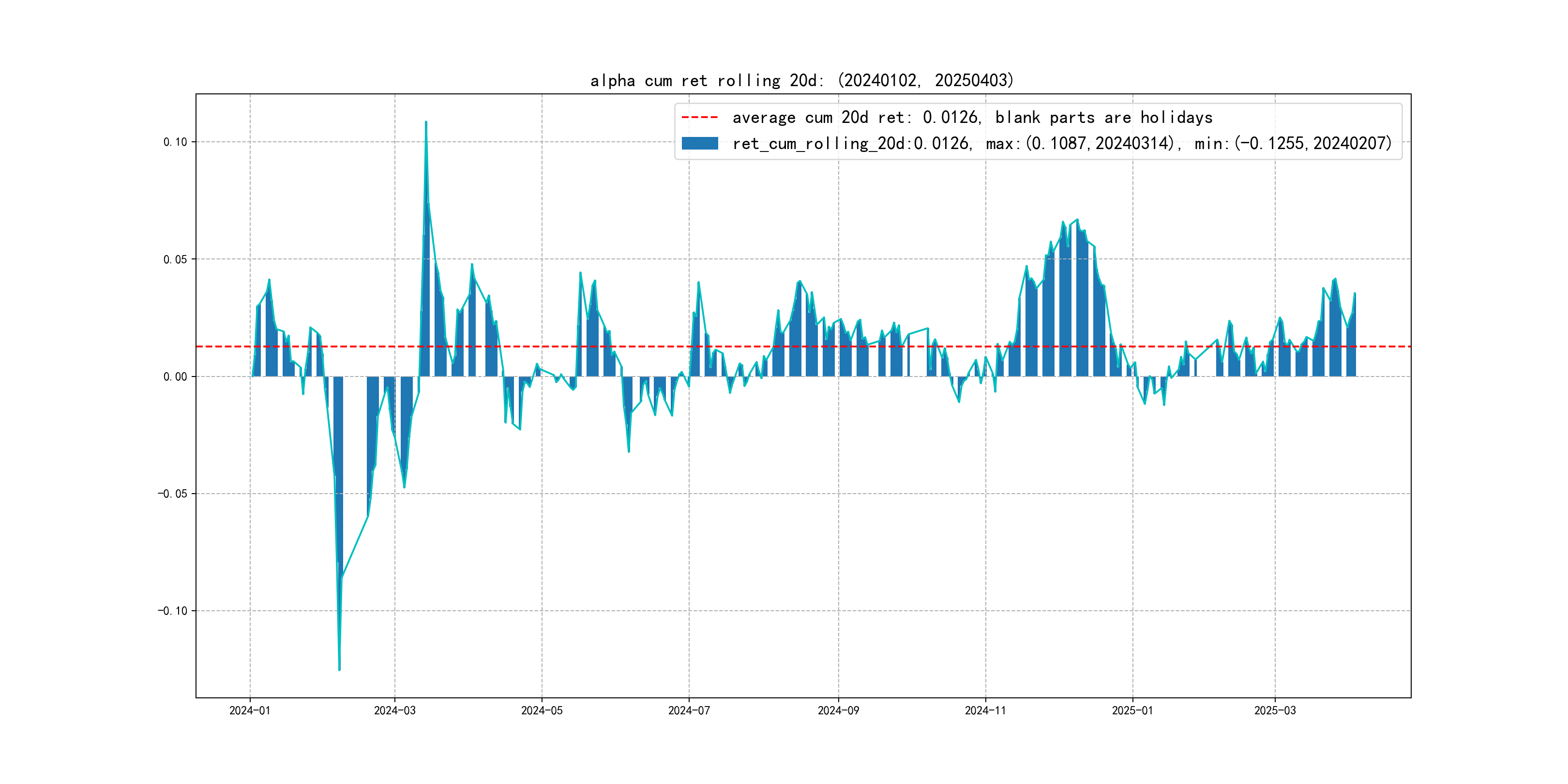Click the chart title text
Image resolution: width=1568 pixels, height=784 pixels.
(x=801, y=80)
